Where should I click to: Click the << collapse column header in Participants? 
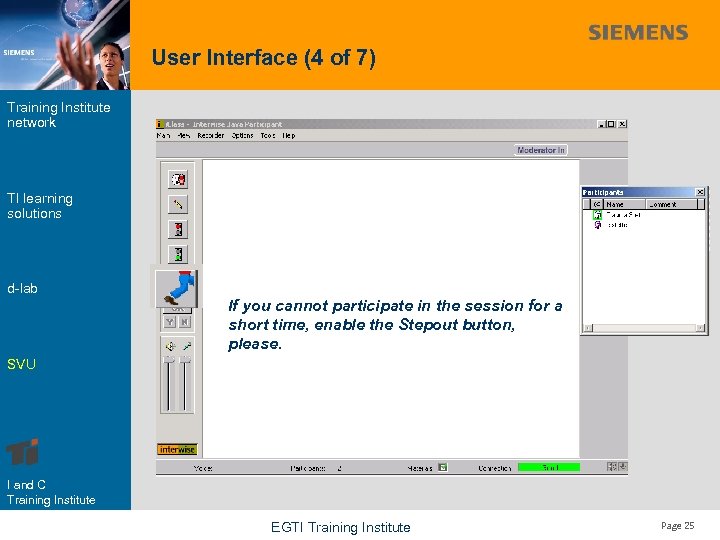tap(596, 204)
